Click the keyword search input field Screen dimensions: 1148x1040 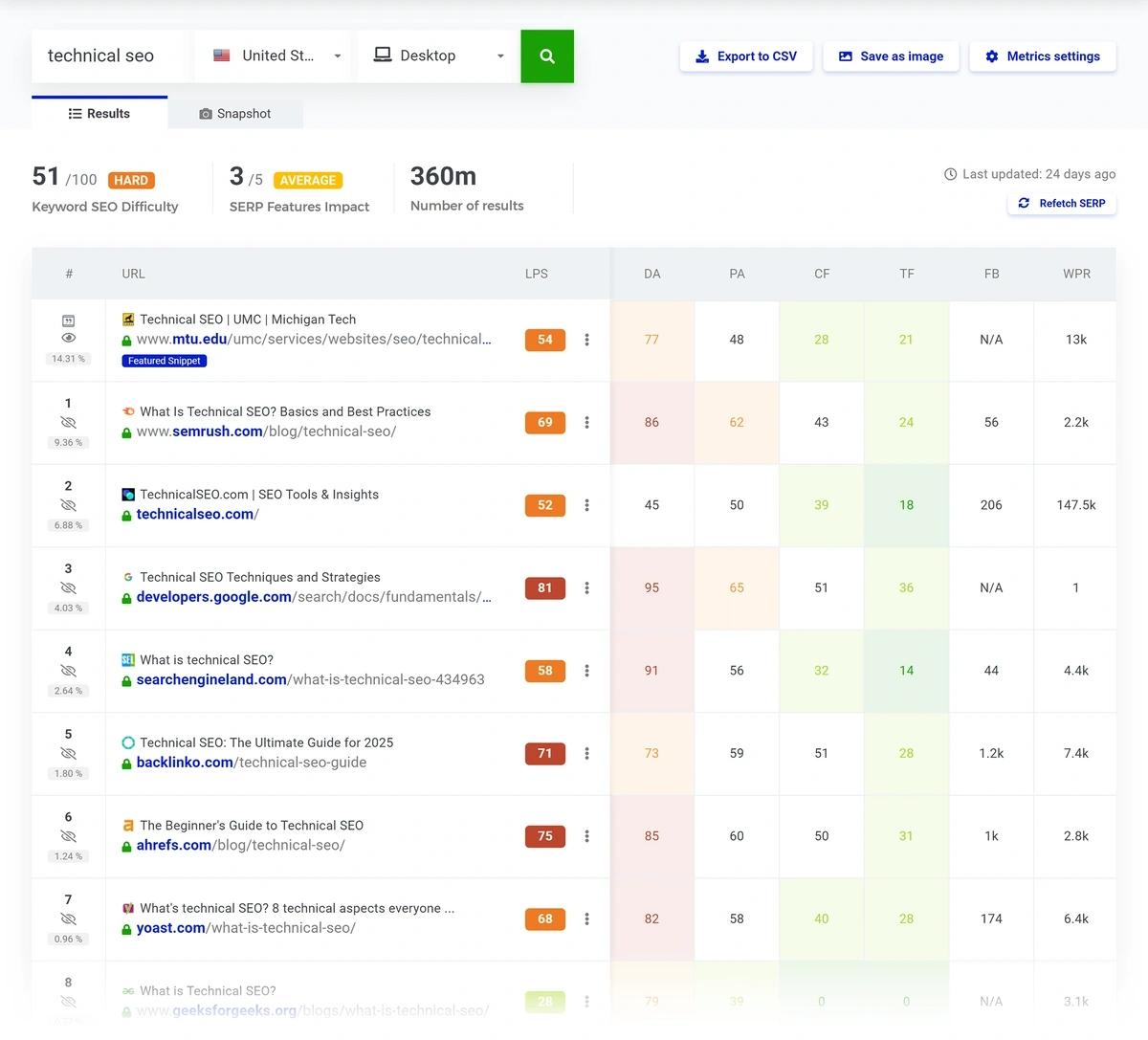[x=110, y=56]
